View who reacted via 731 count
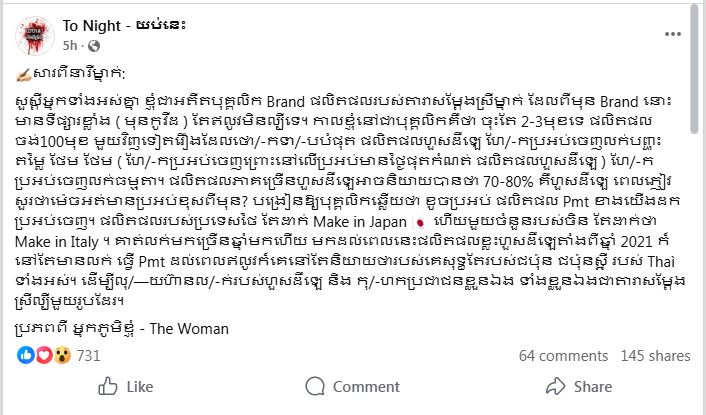 tap(89, 356)
